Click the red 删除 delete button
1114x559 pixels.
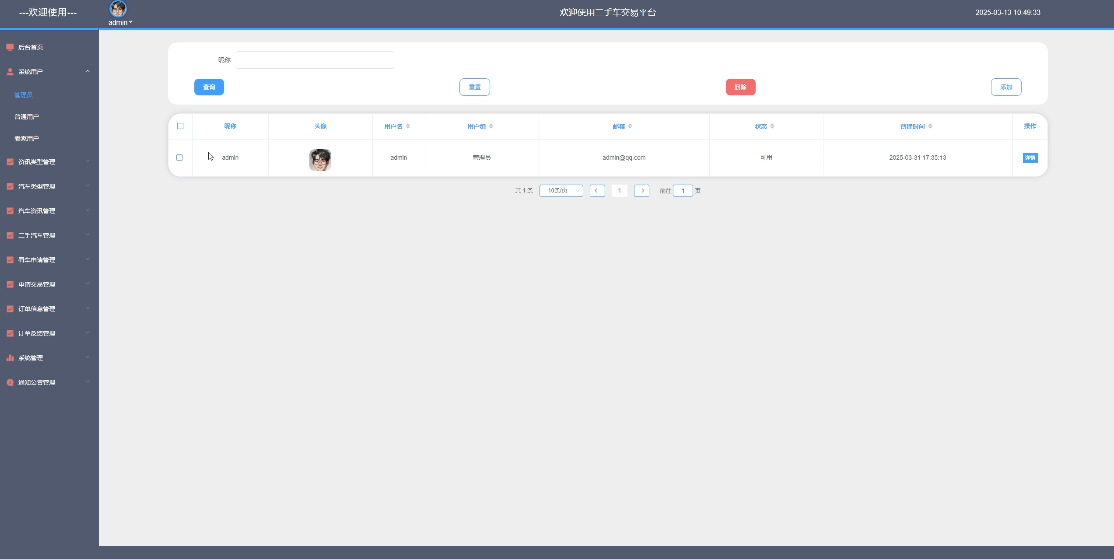point(740,87)
